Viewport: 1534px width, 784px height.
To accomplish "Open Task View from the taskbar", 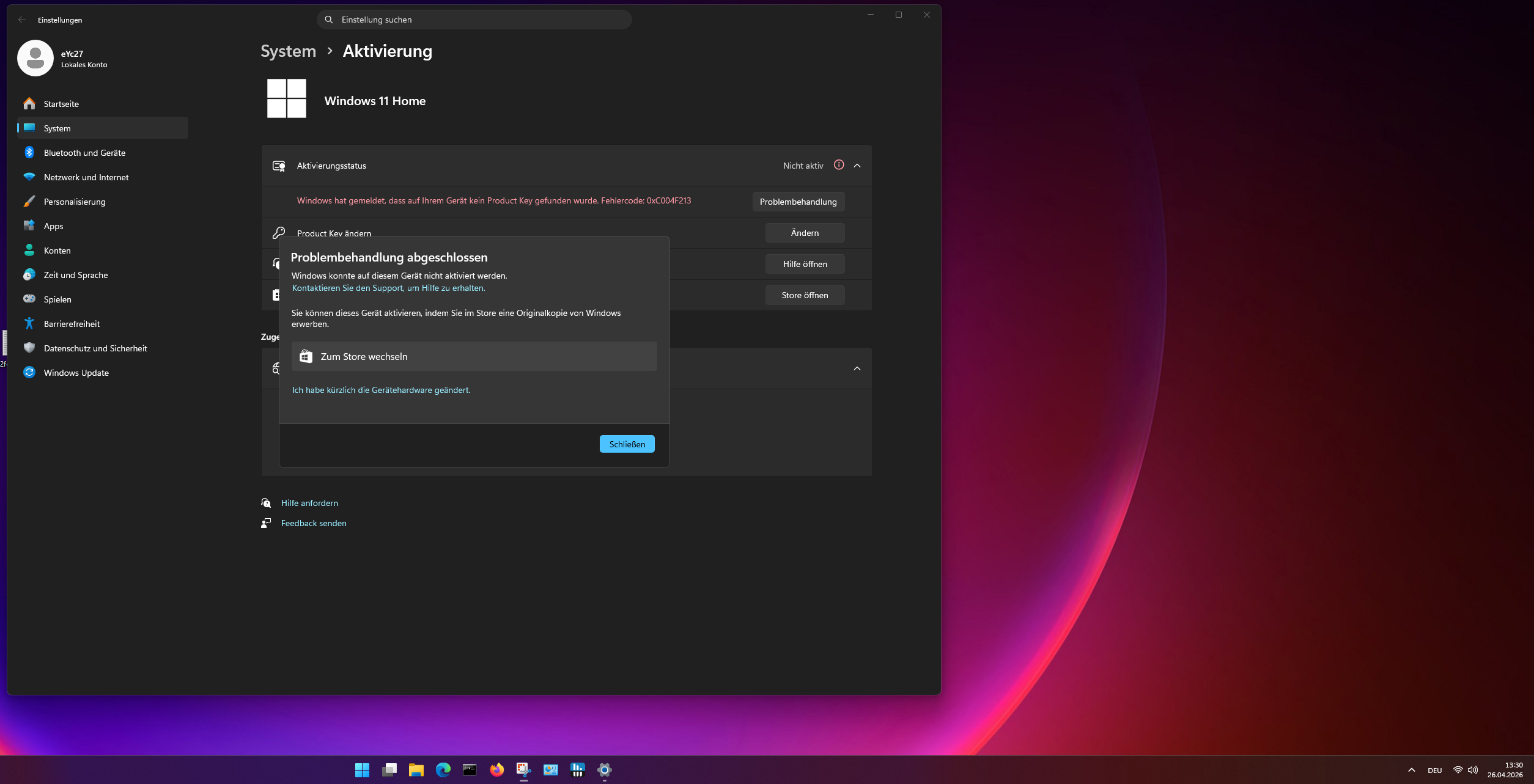I will 389,770.
